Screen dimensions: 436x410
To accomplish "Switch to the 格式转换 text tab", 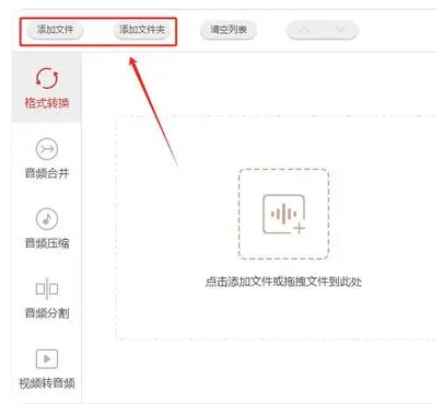I will [47, 103].
